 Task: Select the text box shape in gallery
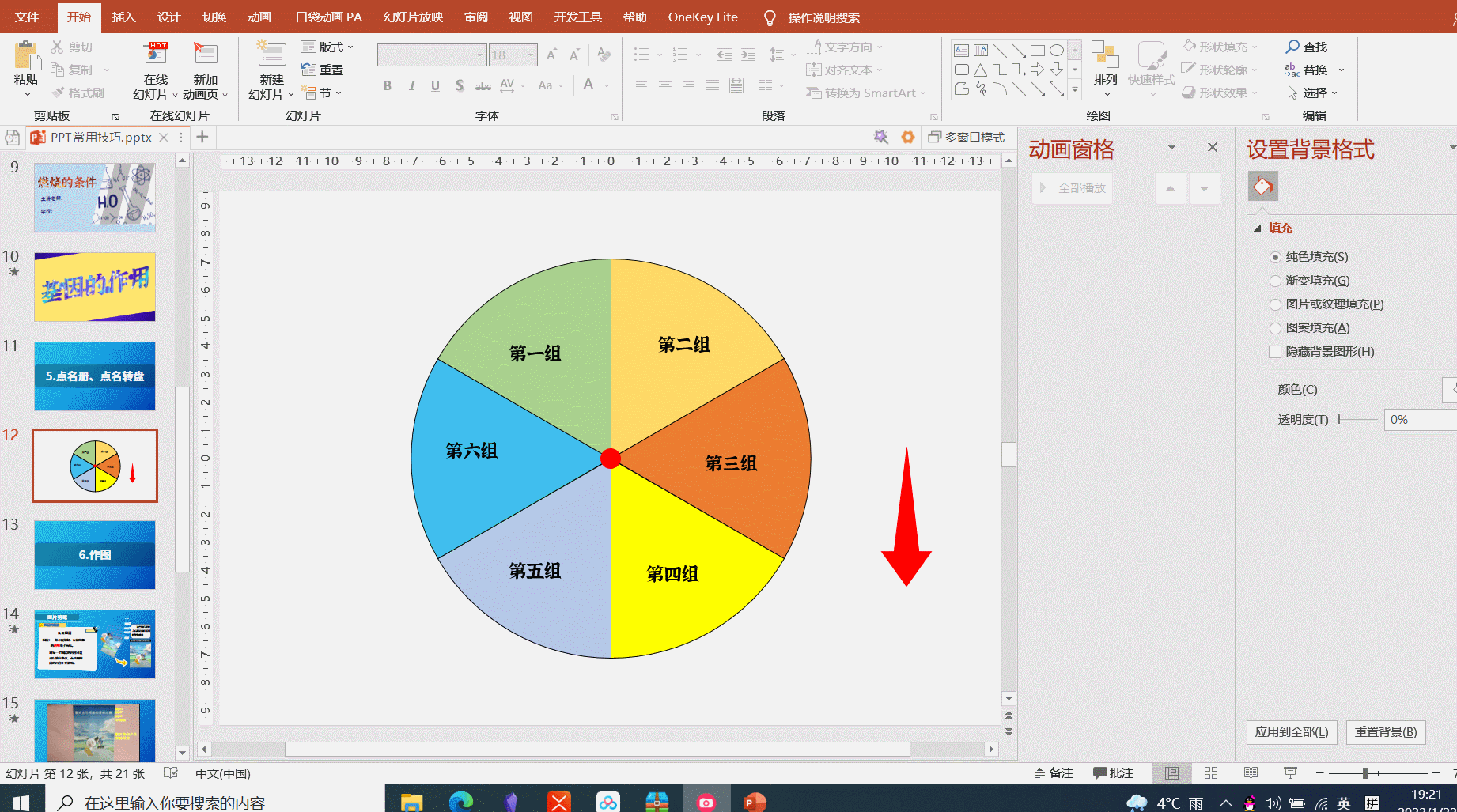pyautogui.click(x=961, y=51)
